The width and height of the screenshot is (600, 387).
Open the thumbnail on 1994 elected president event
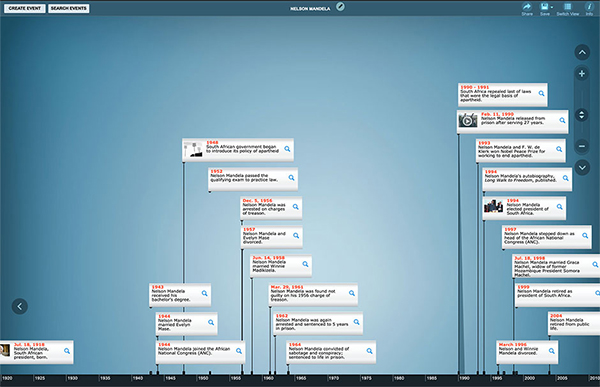tap(493, 206)
